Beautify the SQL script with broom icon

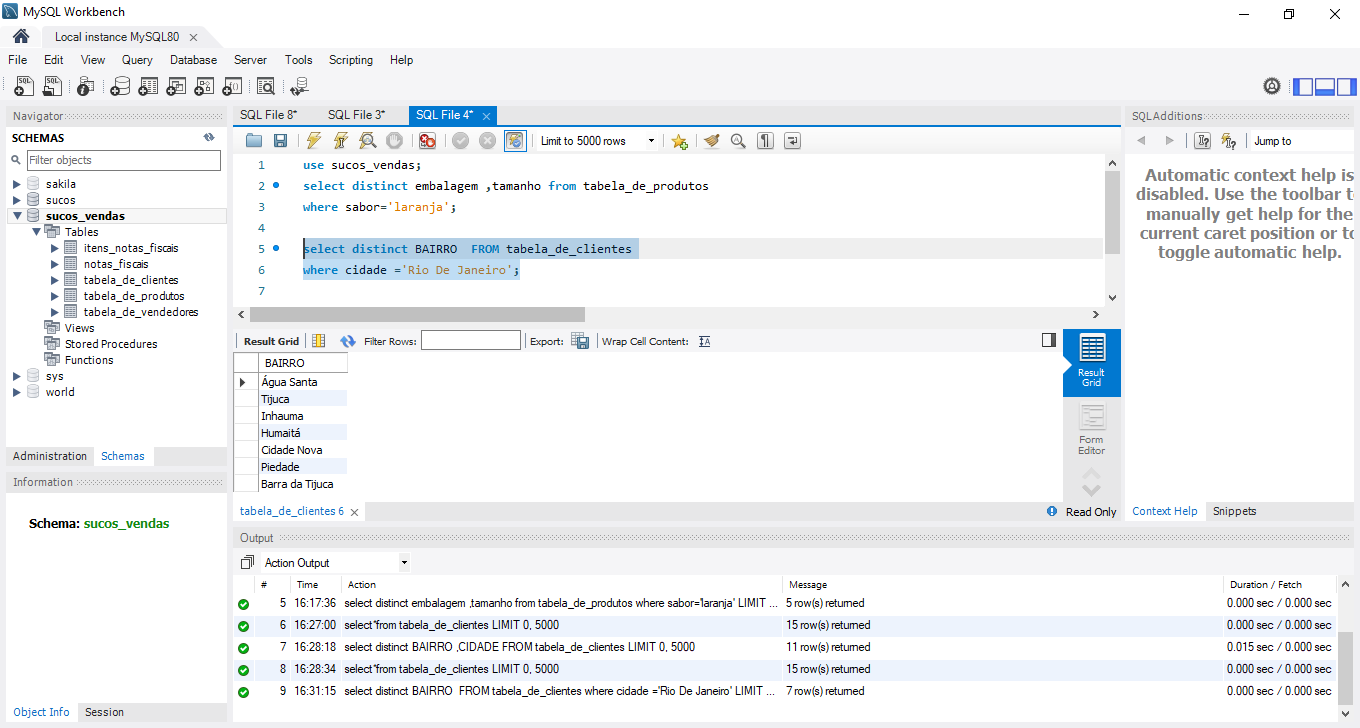point(711,141)
